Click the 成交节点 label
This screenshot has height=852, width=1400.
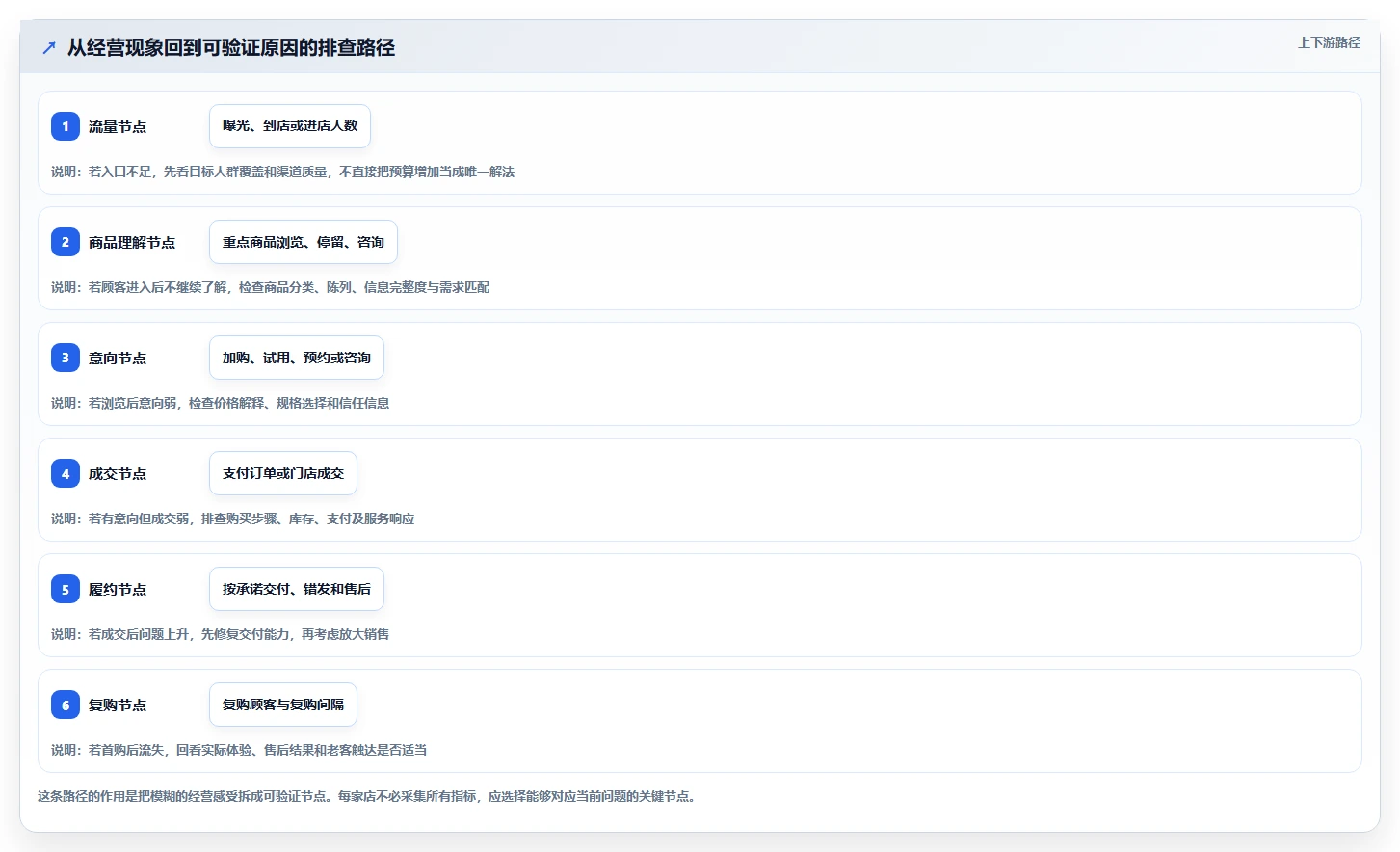point(118,473)
